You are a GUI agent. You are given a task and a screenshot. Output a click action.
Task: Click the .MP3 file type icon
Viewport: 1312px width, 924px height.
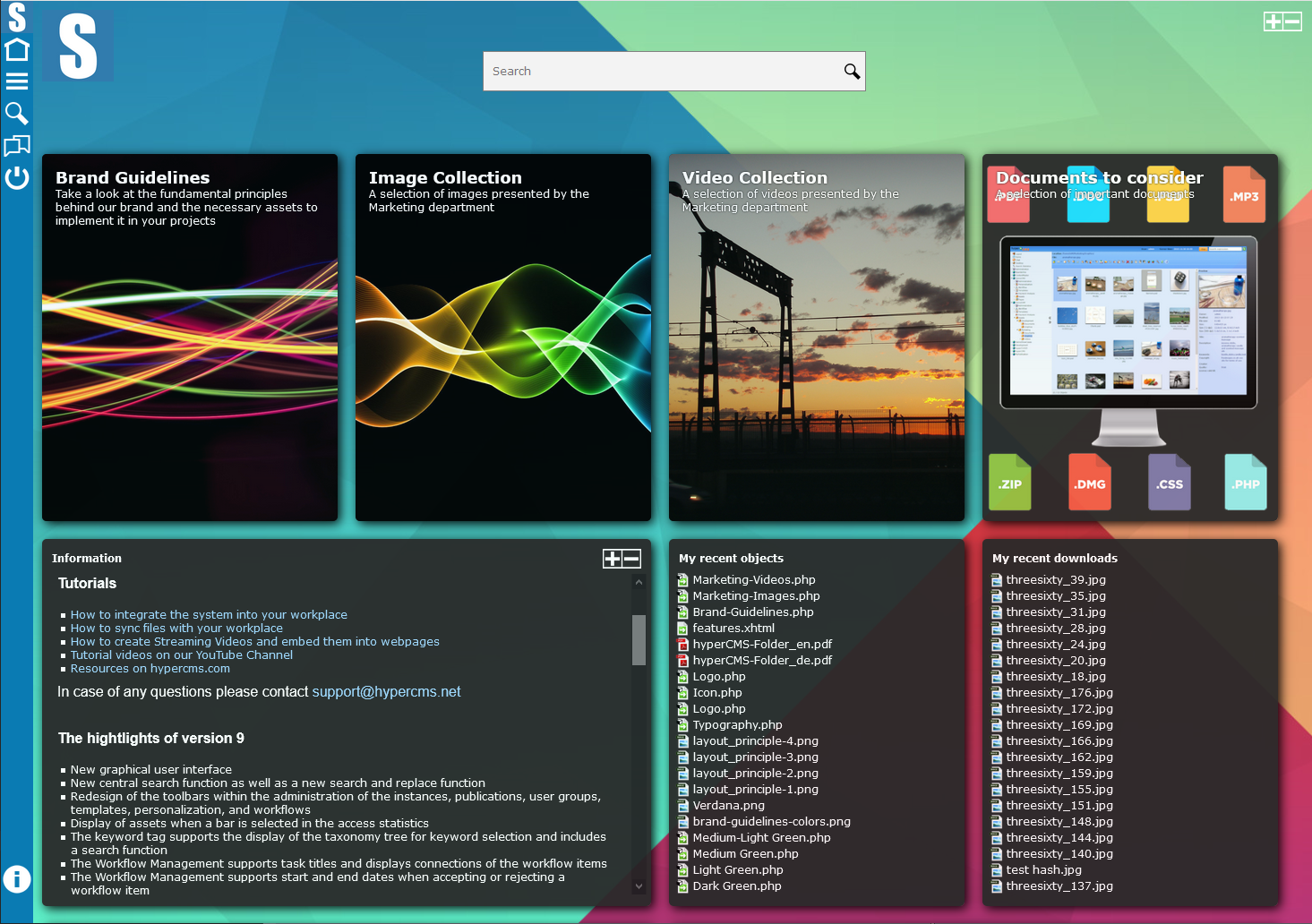click(x=1243, y=194)
